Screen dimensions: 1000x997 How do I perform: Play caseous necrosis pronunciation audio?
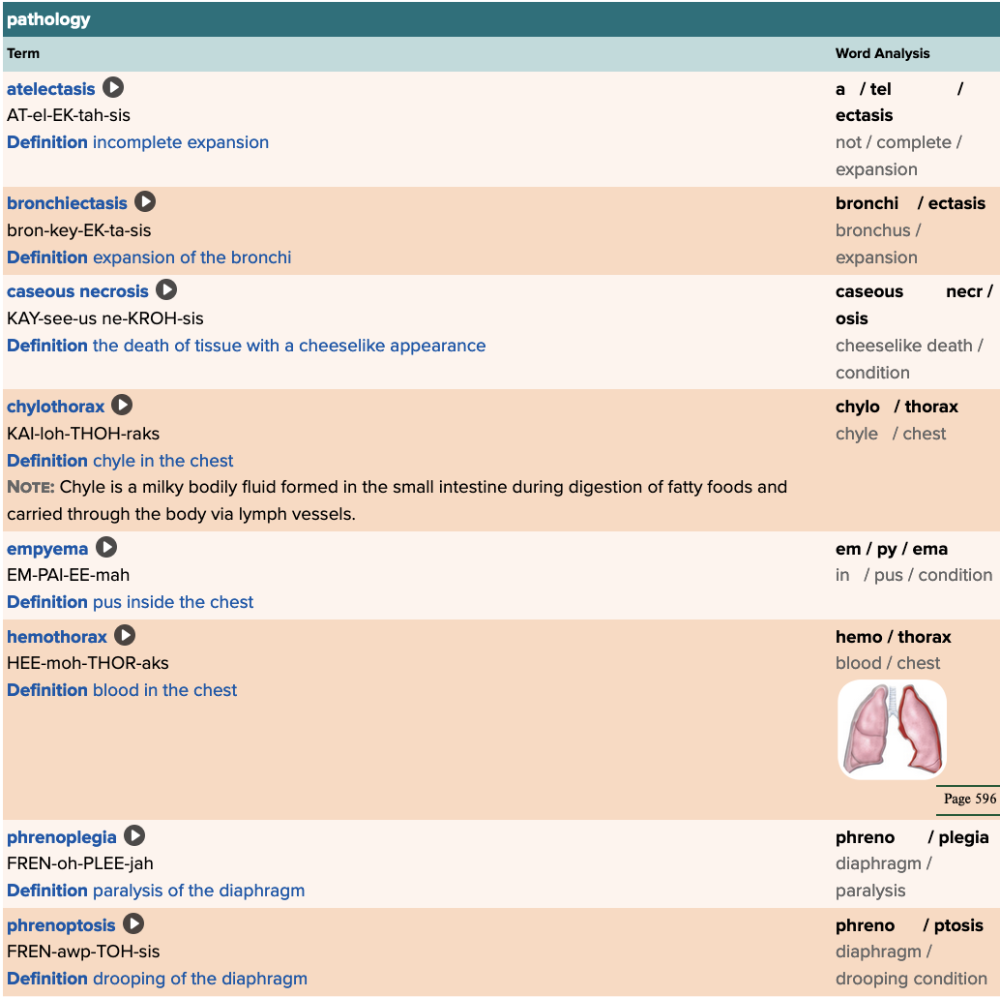(167, 291)
